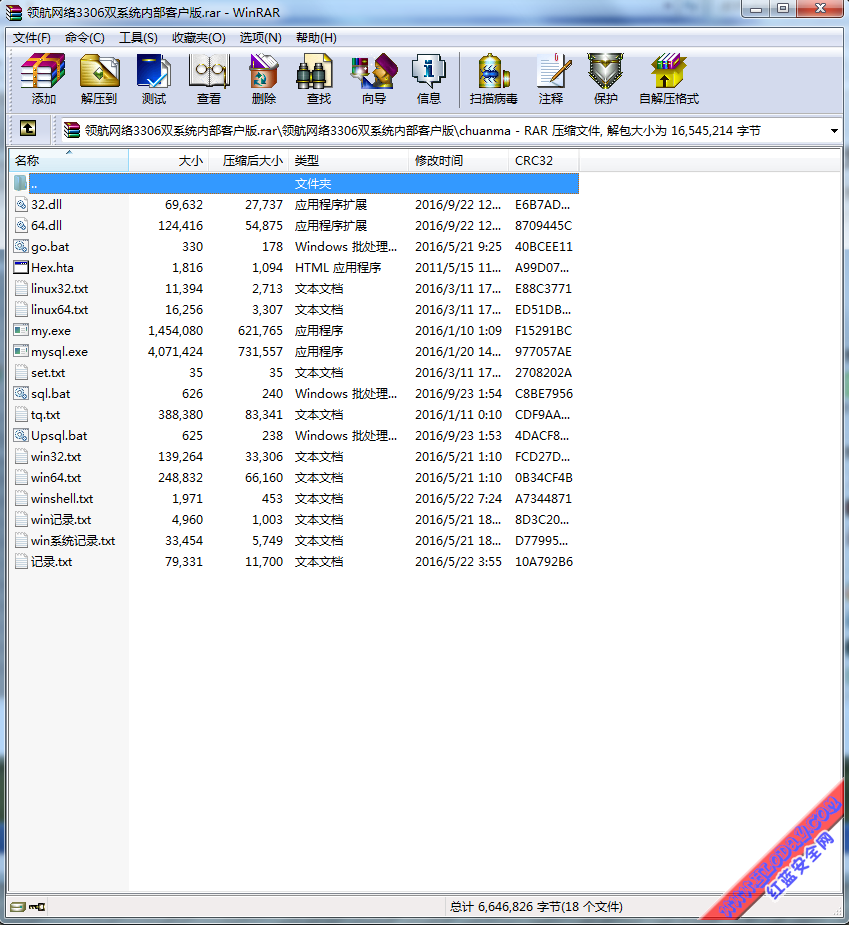Viewport: 849px width, 925px height.
Task: Click CRC32 value 40BCEE11
Action: point(543,247)
